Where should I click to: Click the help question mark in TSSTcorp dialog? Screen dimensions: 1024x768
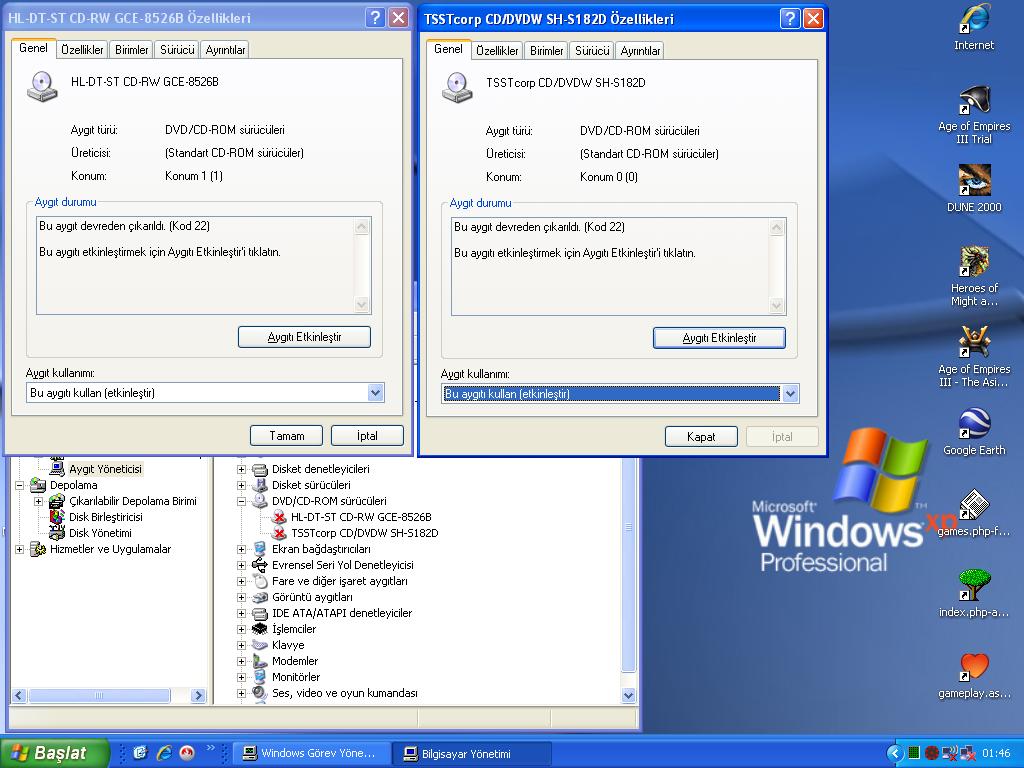click(x=790, y=18)
